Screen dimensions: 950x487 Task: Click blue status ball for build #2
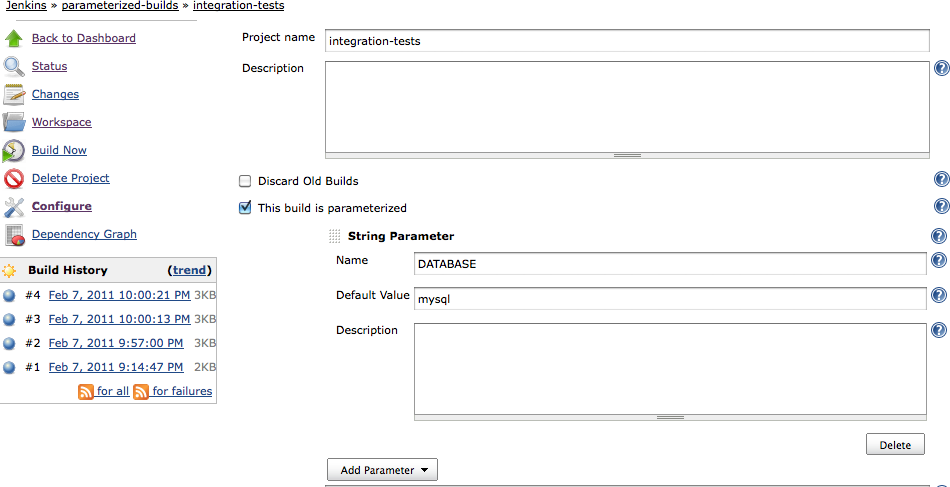8,343
